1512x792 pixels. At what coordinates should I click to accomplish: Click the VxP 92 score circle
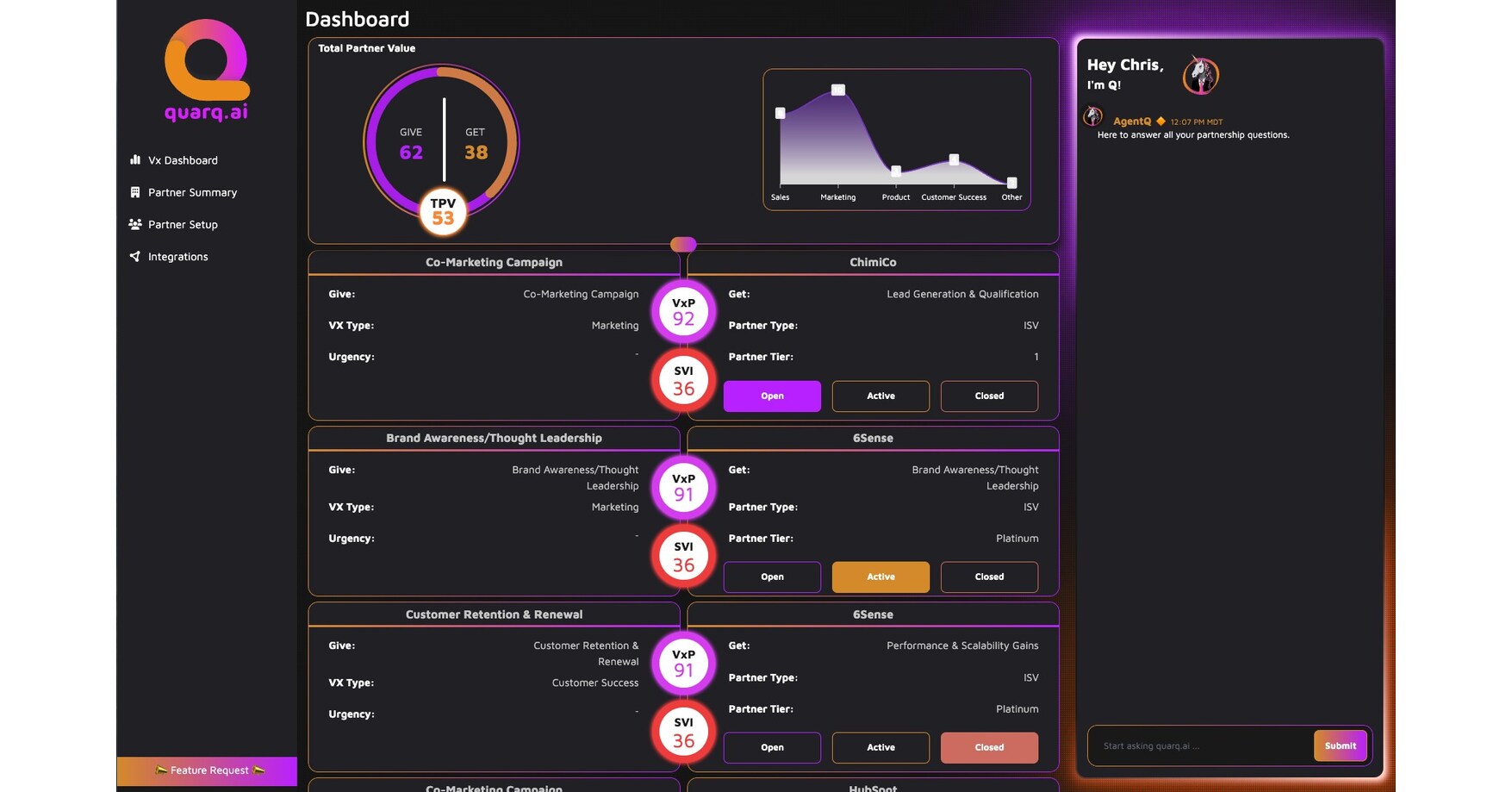pos(683,311)
